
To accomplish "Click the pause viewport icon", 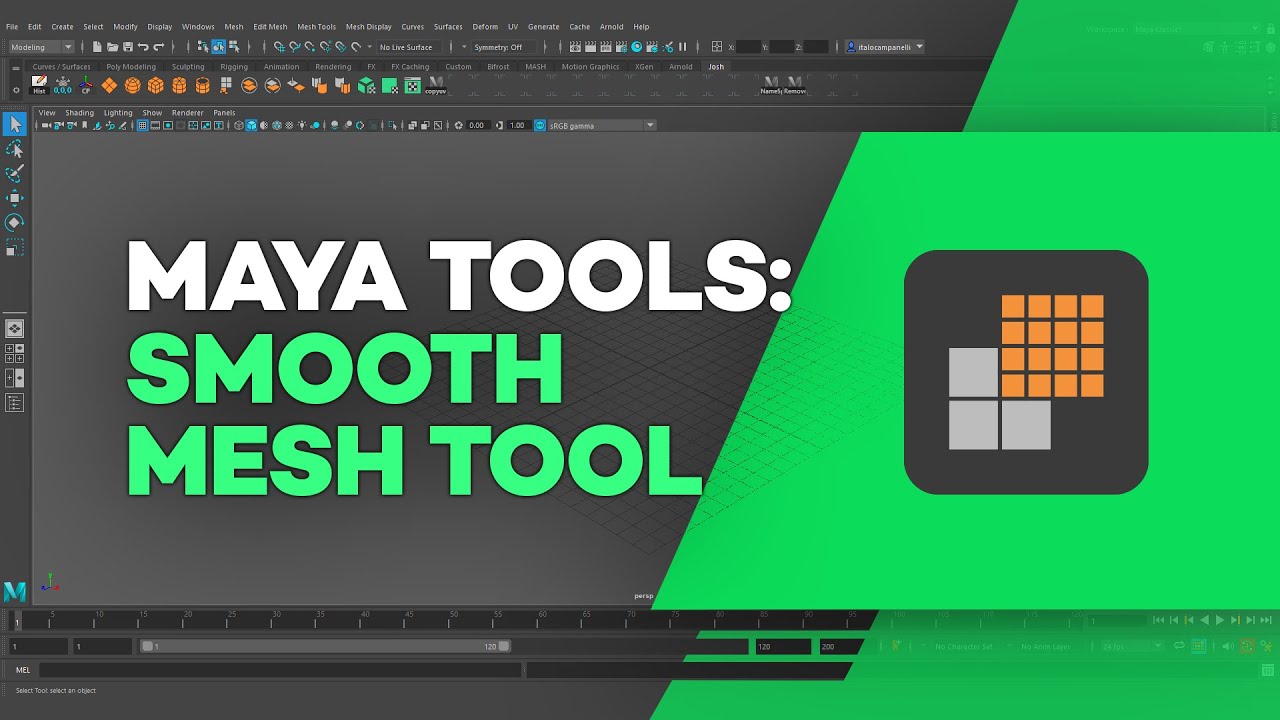I will coord(683,47).
